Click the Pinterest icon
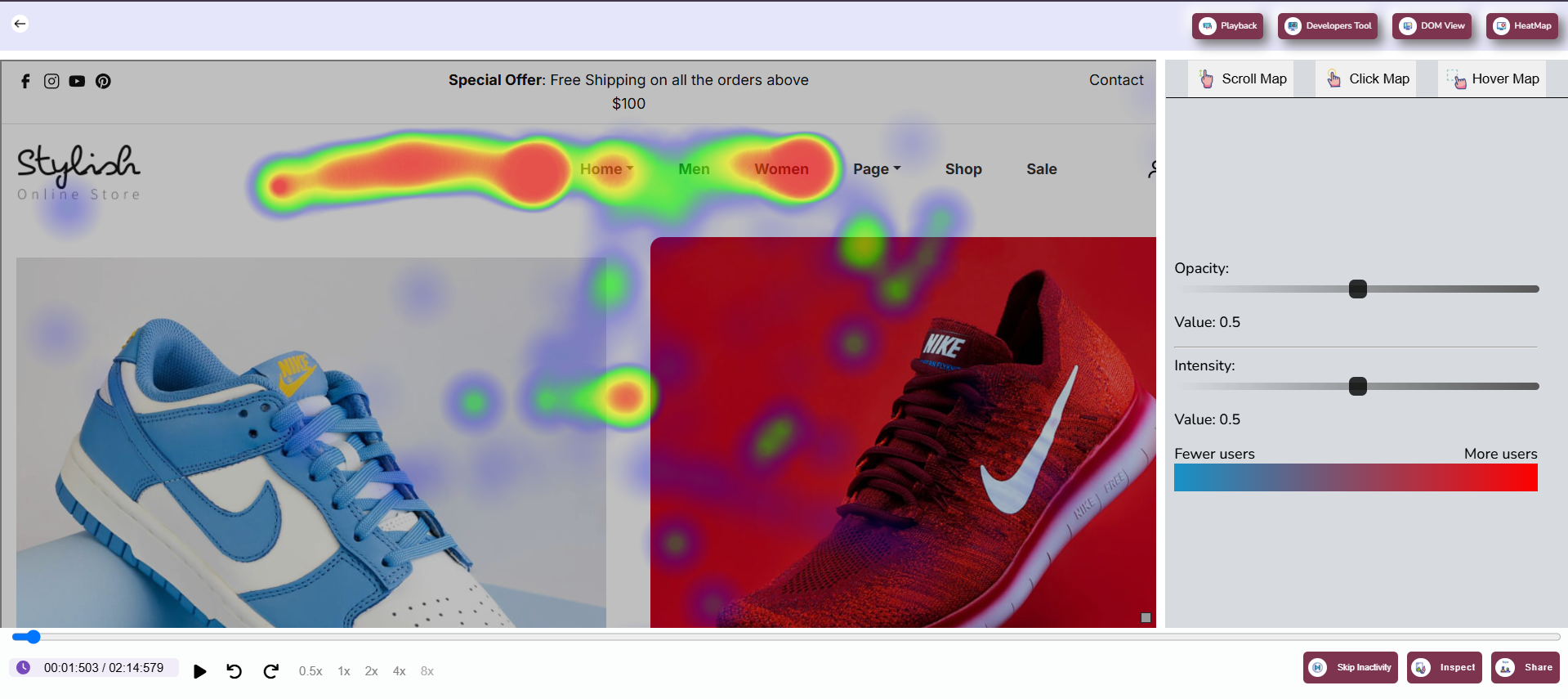Screen dimensions: 1568x699 point(103,81)
